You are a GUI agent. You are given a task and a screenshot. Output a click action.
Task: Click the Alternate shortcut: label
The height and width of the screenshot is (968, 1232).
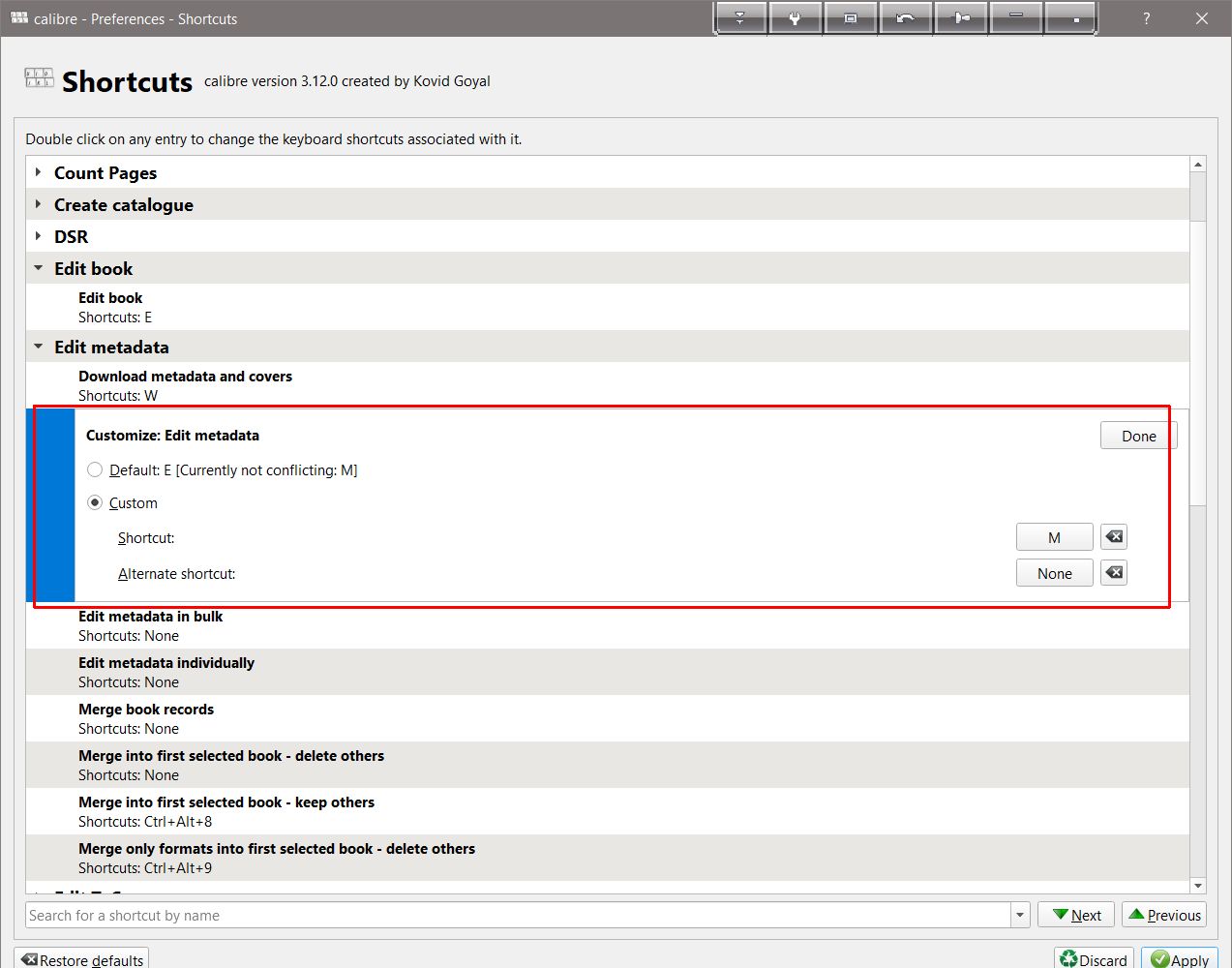pos(176,573)
